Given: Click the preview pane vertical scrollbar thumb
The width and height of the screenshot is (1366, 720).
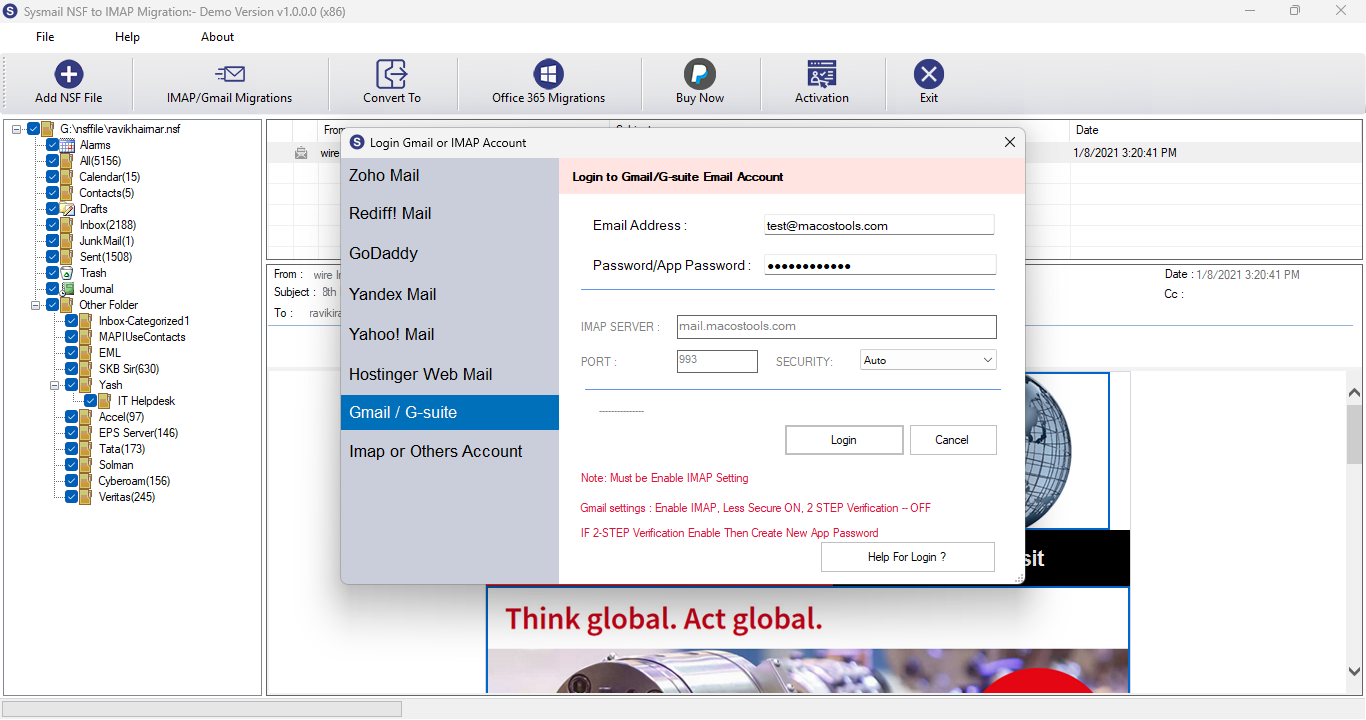Looking at the screenshot, I should pyautogui.click(x=1355, y=435).
